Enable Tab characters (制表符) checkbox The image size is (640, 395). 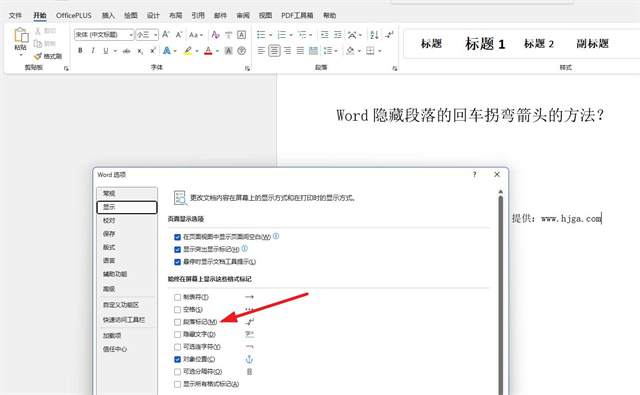(178, 297)
